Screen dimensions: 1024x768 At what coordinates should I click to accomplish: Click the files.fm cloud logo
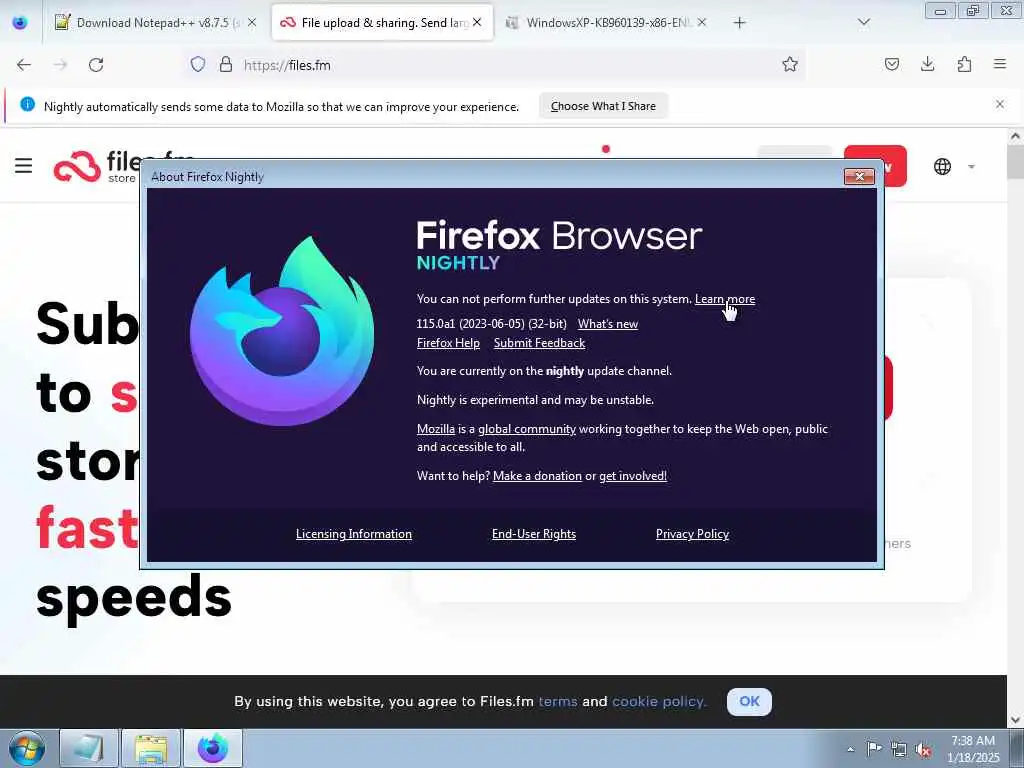tap(77, 166)
